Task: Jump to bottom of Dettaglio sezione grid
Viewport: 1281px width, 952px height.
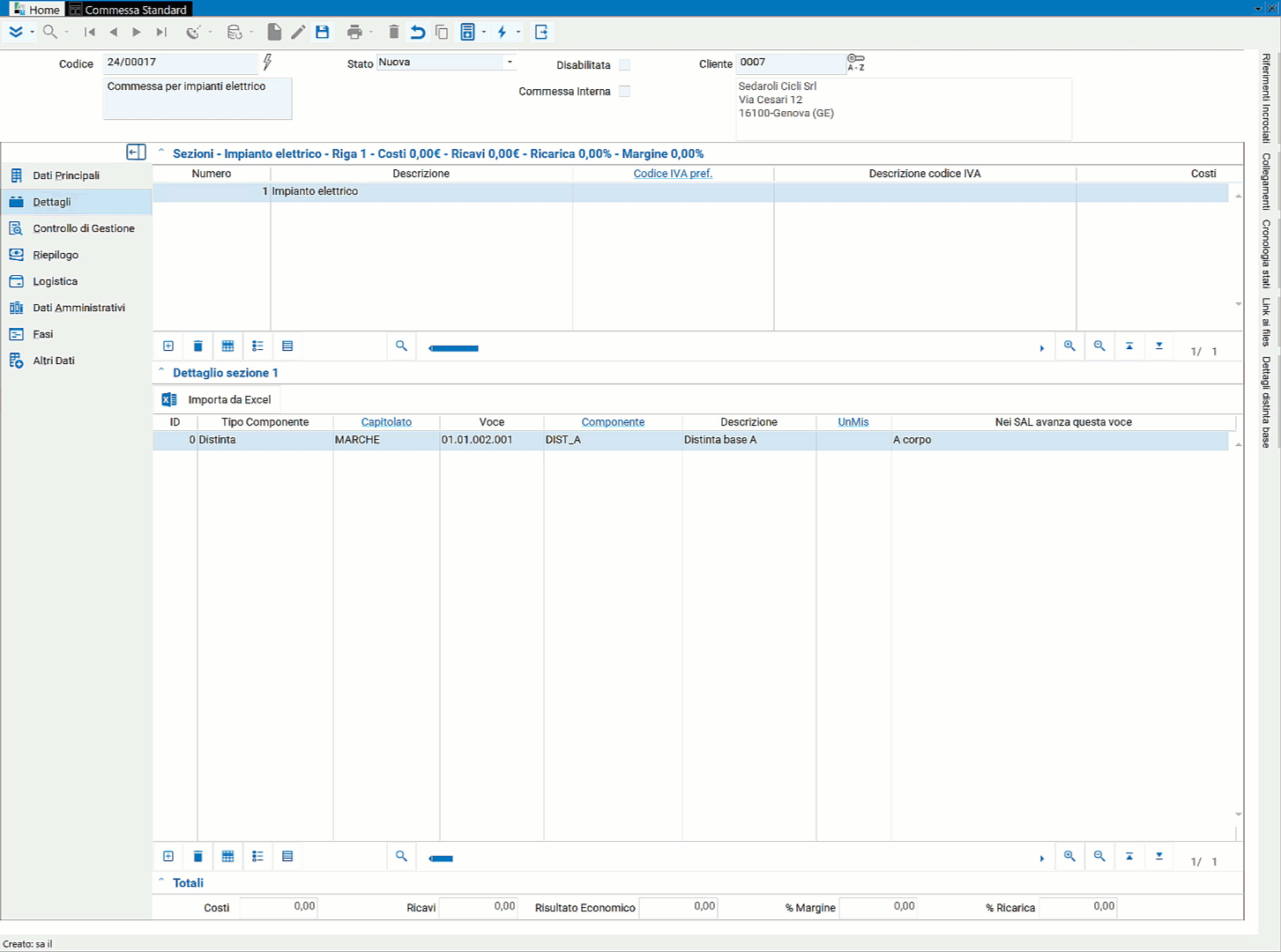Action: pyautogui.click(x=1159, y=857)
